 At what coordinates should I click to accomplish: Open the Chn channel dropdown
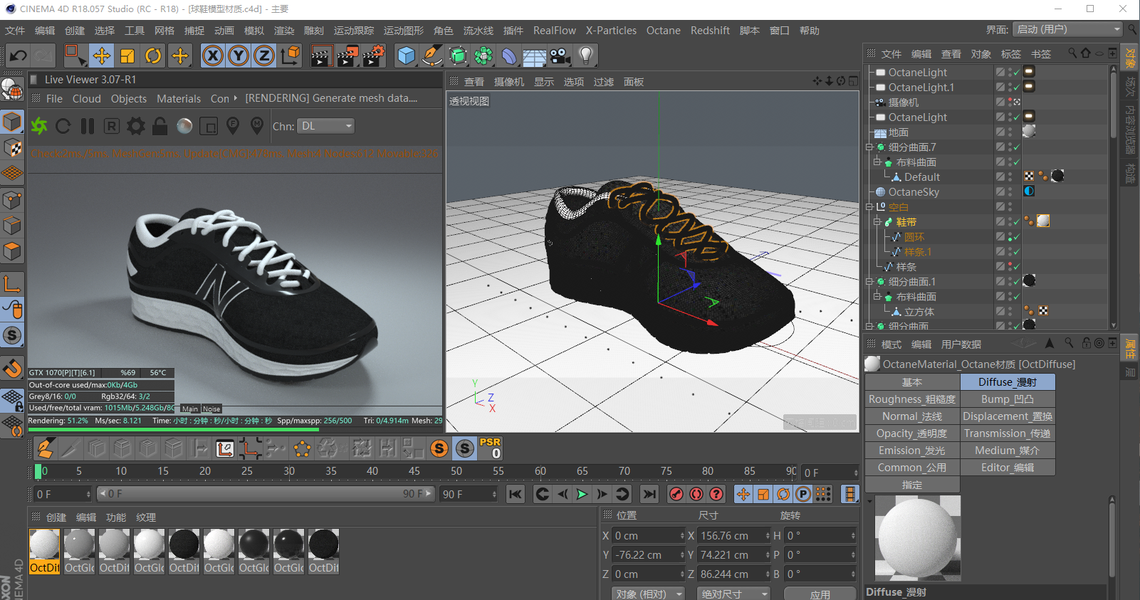click(326, 126)
